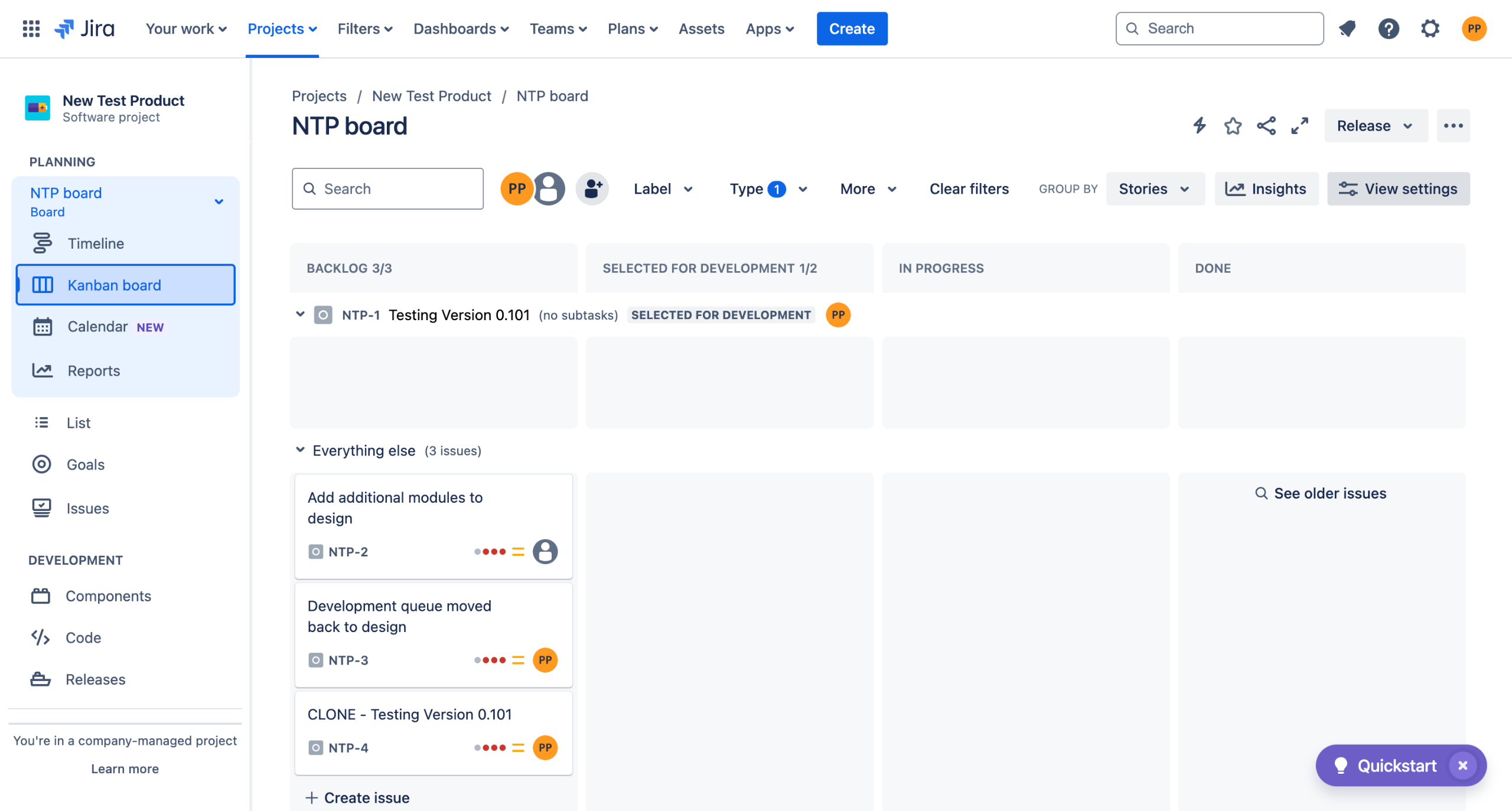Viewport: 1512px width, 811px height.
Task: Open the Release dropdown
Action: point(1375,126)
